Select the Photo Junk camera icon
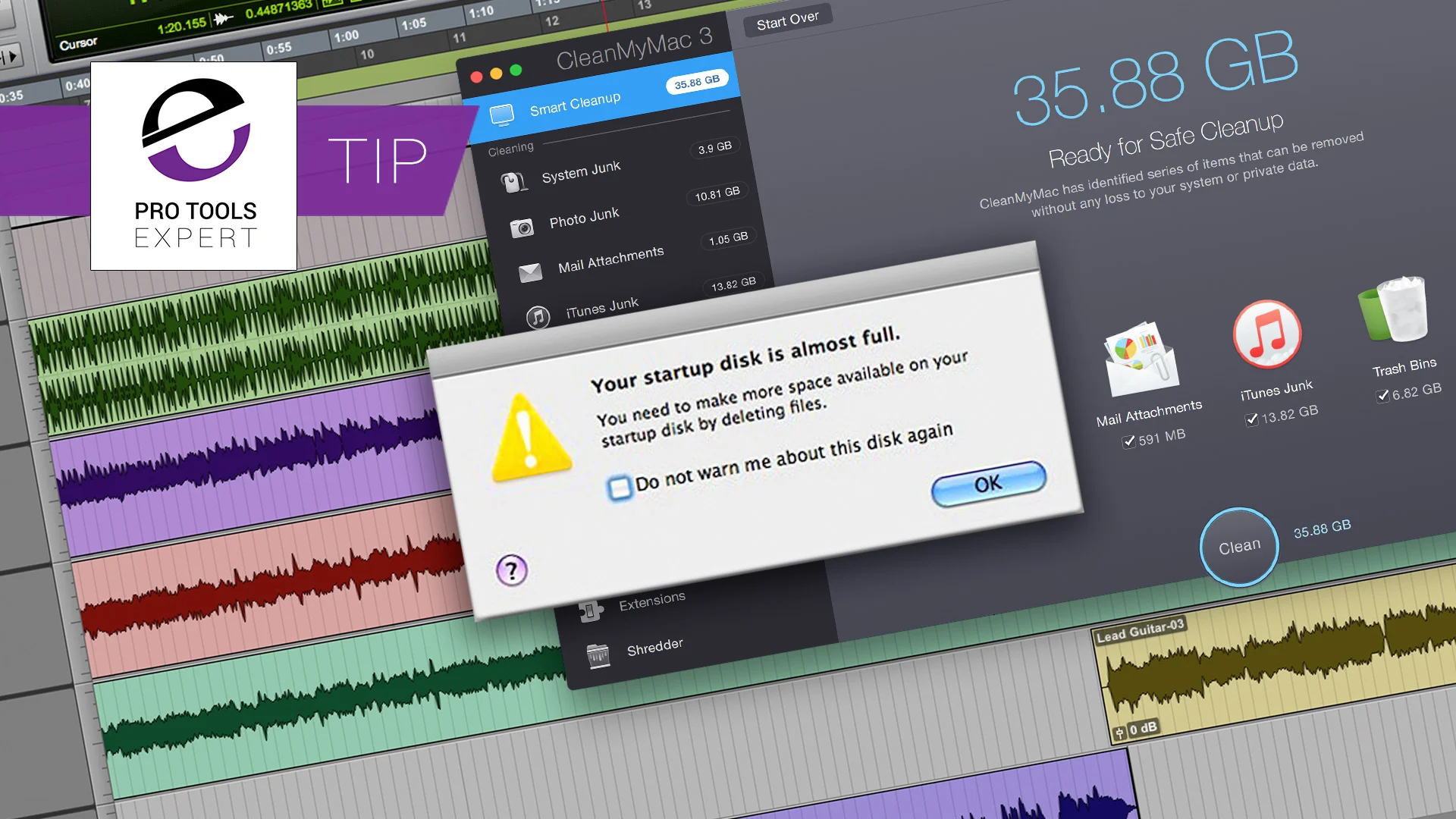This screenshot has height=819, width=1456. click(522, 227)
